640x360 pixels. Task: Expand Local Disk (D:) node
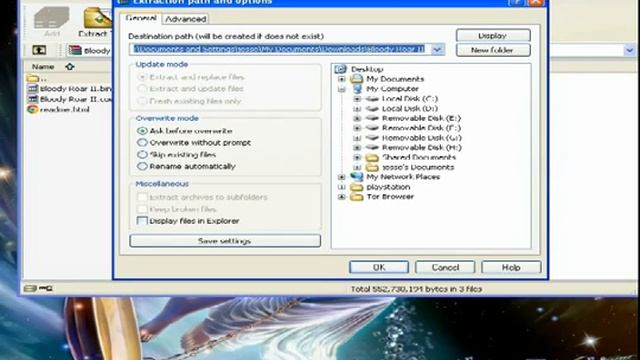[x=357, y=109]
